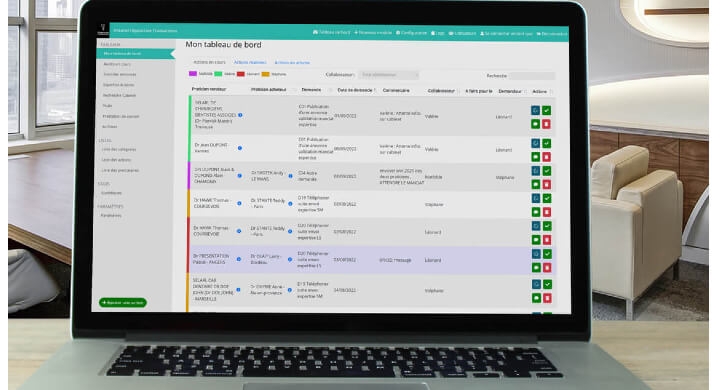Delete the Drs DUPONT CHAMONIX row

click(546, 184)
